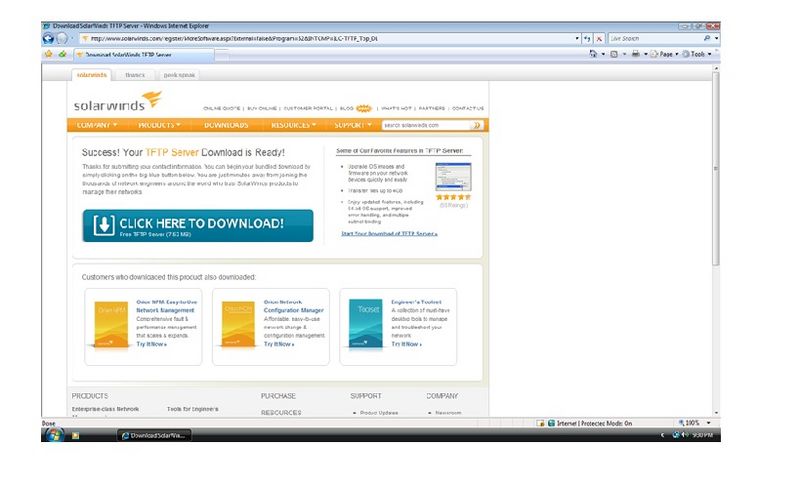Click the Home icon in command bar
This screenshot has height=485, width=800.
[x=593, y=54]
